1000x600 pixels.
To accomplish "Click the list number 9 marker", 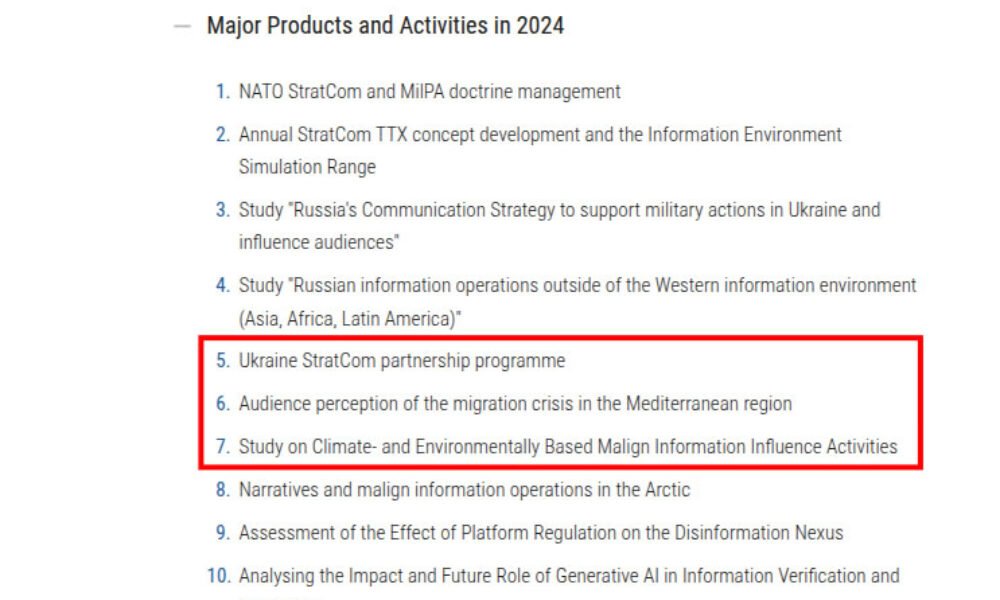I will pyautogui.click(x=222, y=533).
